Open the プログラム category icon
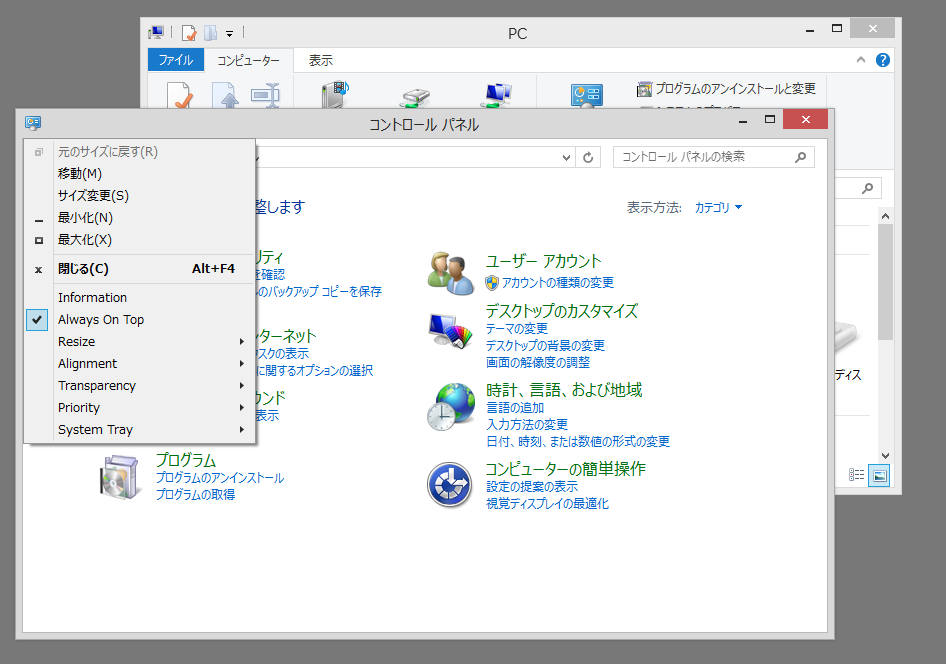 tap(120, 476)
